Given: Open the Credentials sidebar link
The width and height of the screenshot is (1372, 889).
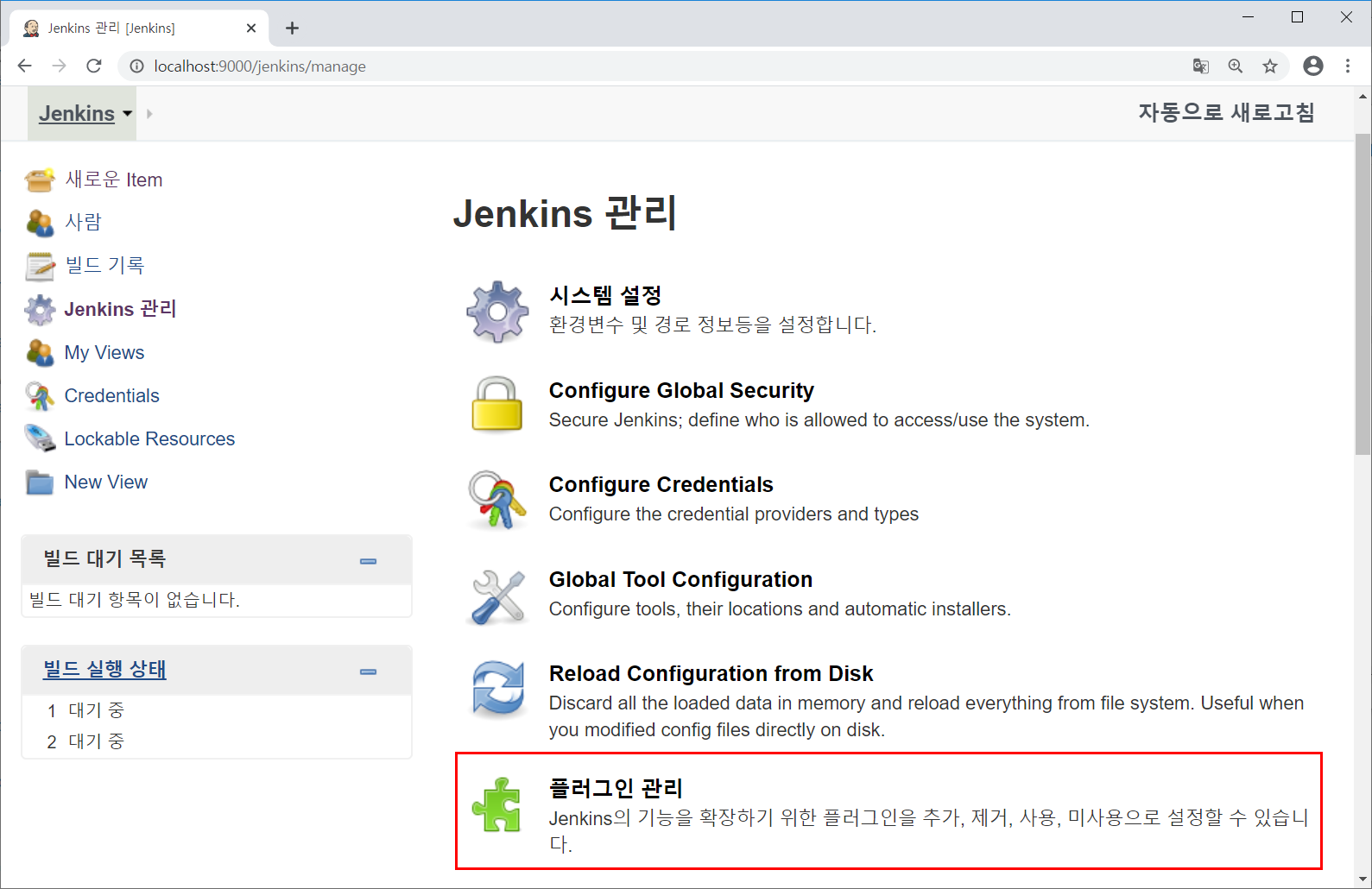Looking at the screenshot, I should click(x=112, y=395).
